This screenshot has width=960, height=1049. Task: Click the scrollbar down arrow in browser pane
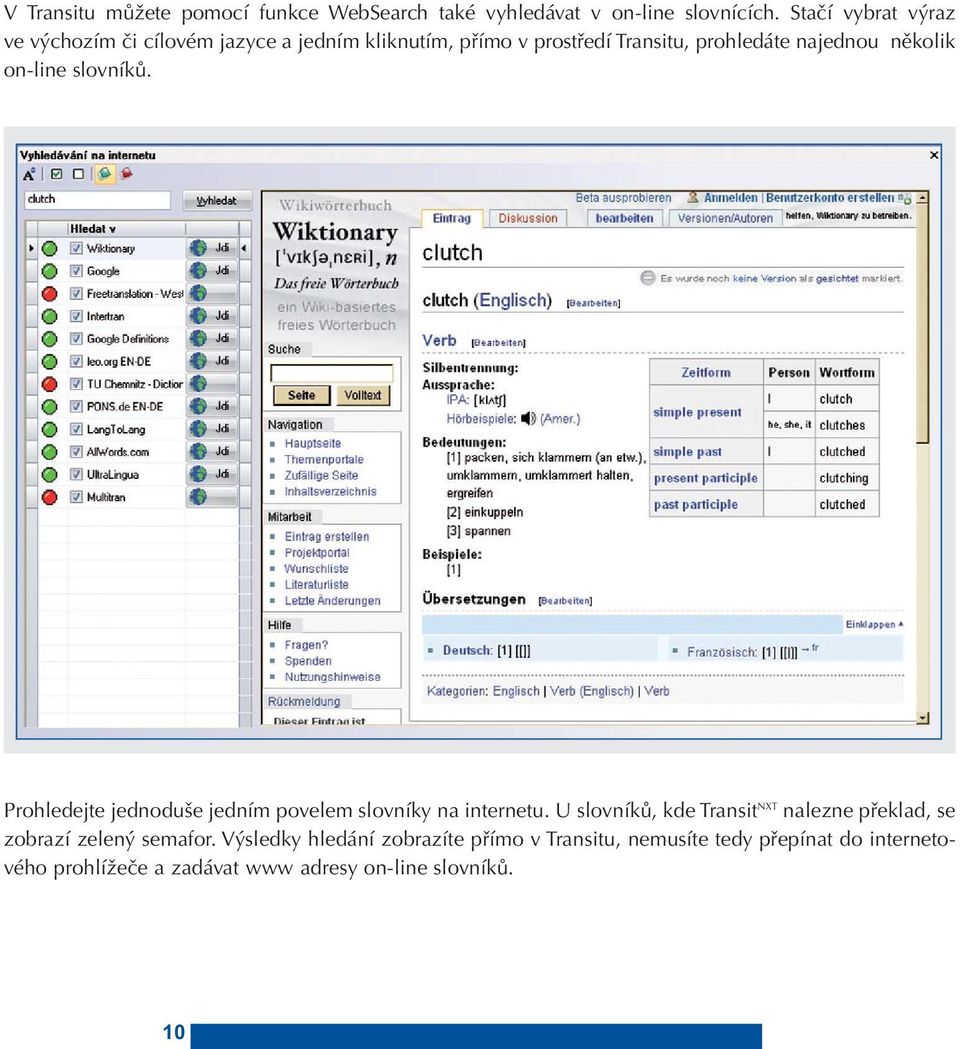(x=923, y=718)
